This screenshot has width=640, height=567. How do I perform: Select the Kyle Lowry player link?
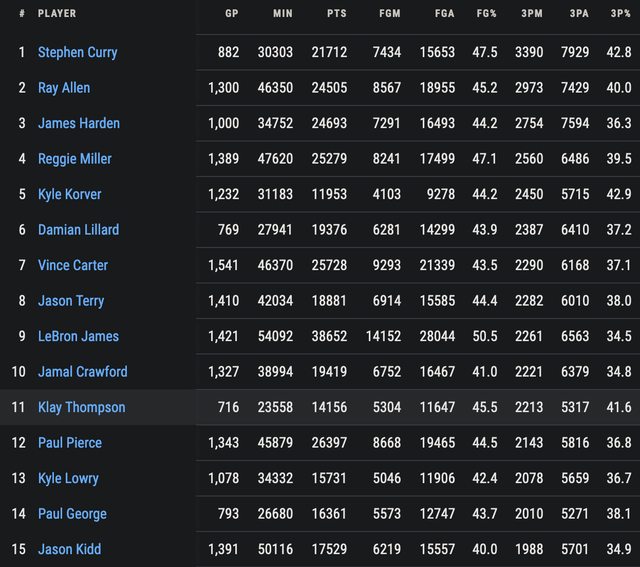(68, 478)
